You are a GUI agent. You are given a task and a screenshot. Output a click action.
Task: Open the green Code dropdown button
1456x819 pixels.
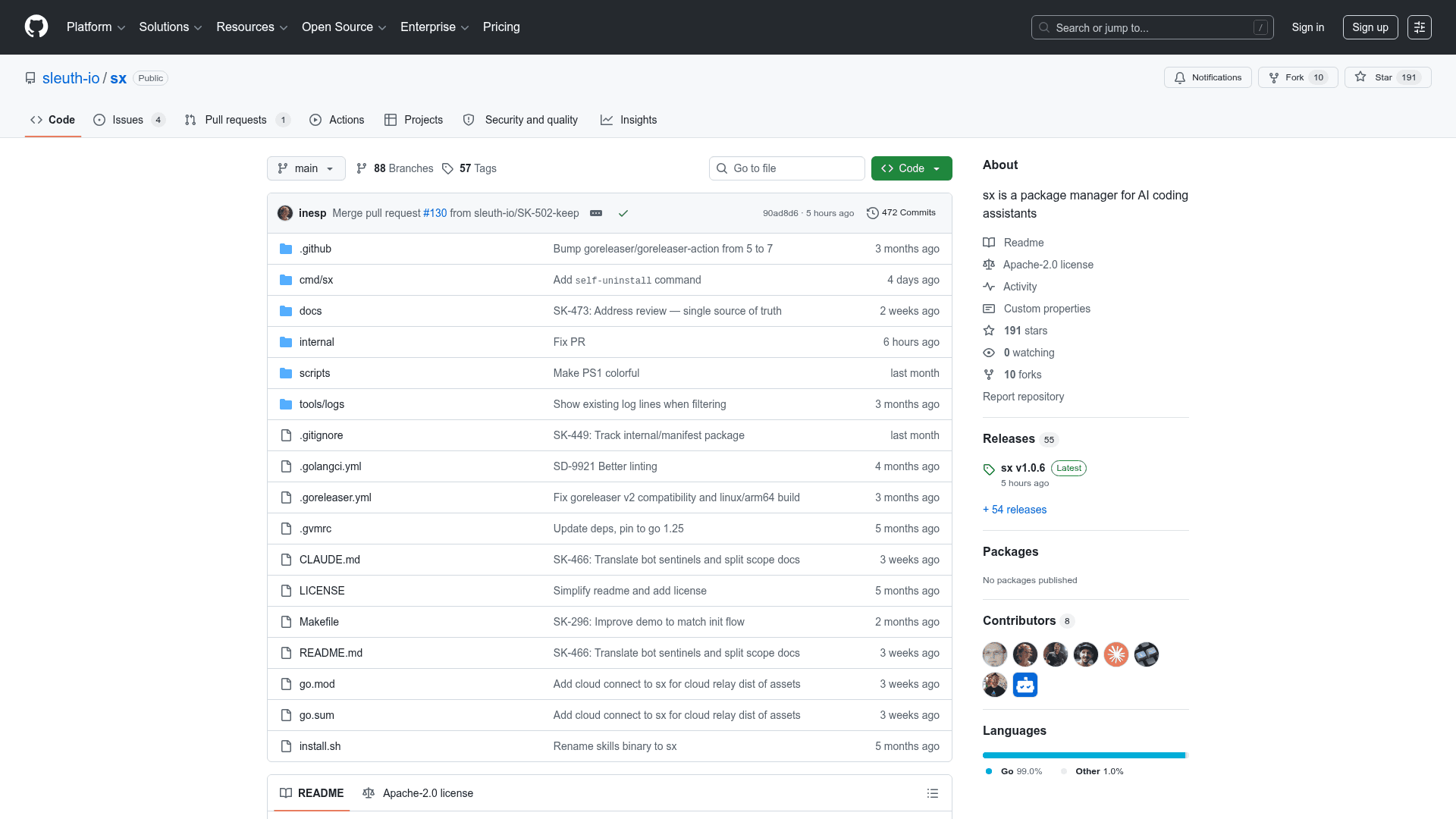[x=912, y=168]
